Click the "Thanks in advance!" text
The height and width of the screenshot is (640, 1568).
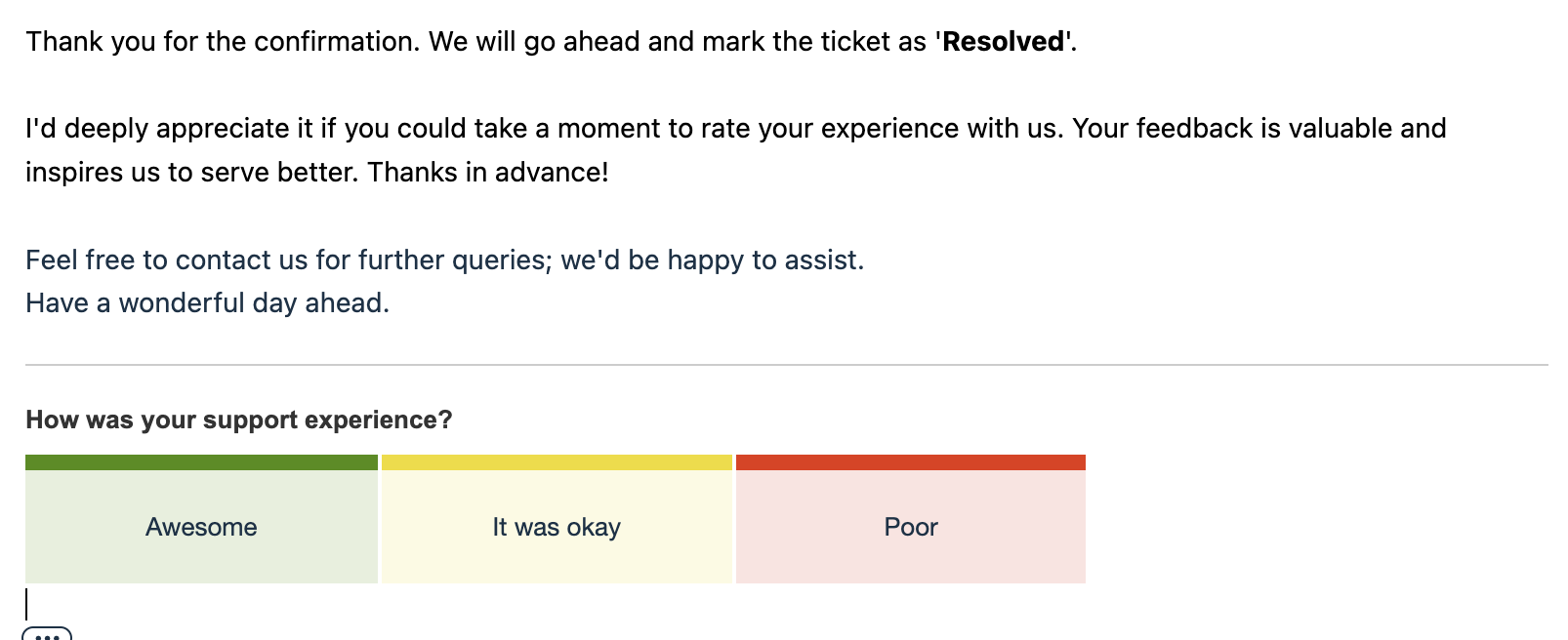tap(488, 173)
